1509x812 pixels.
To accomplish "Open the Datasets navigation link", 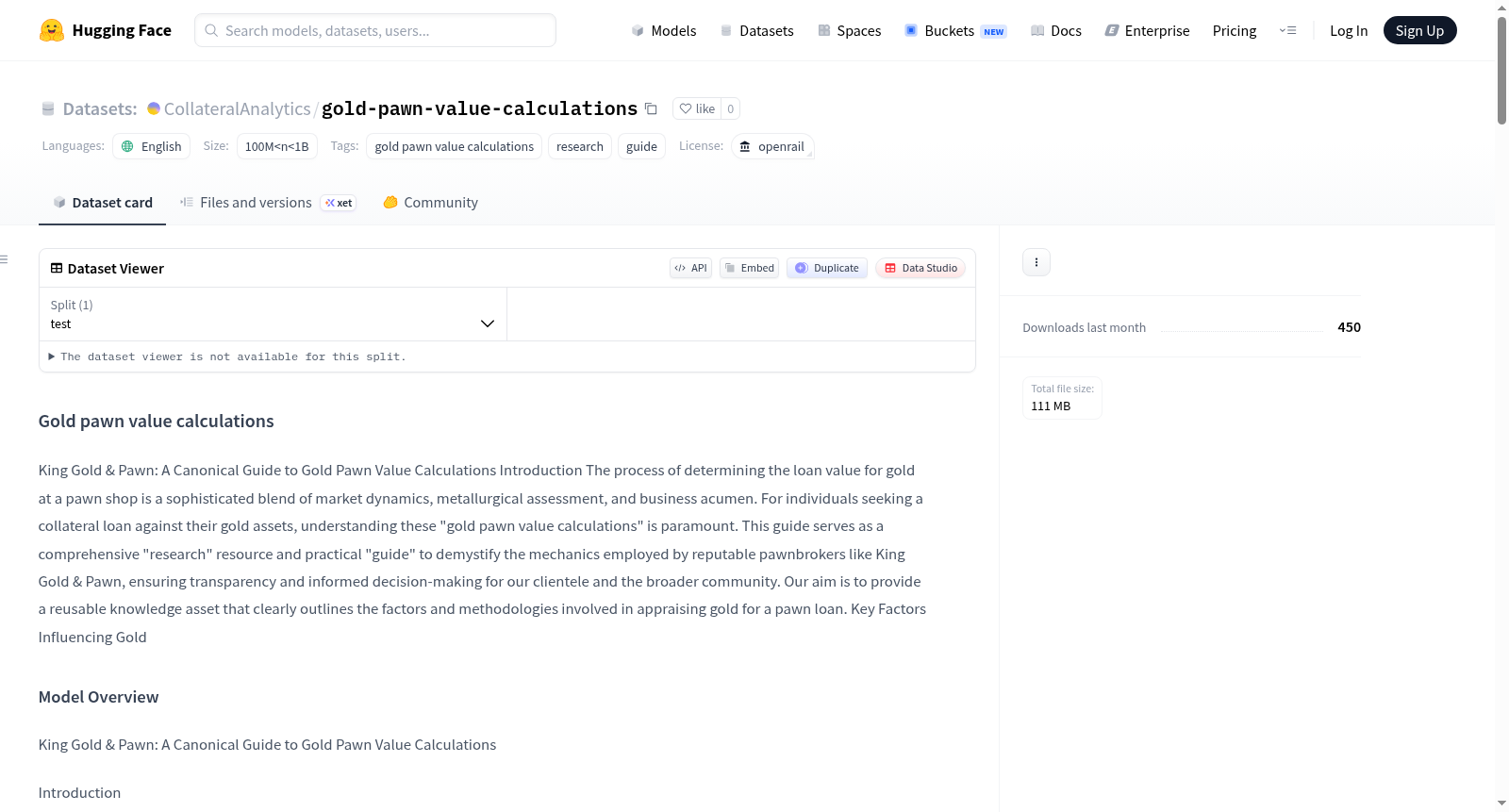I will [x=756, y=30].
